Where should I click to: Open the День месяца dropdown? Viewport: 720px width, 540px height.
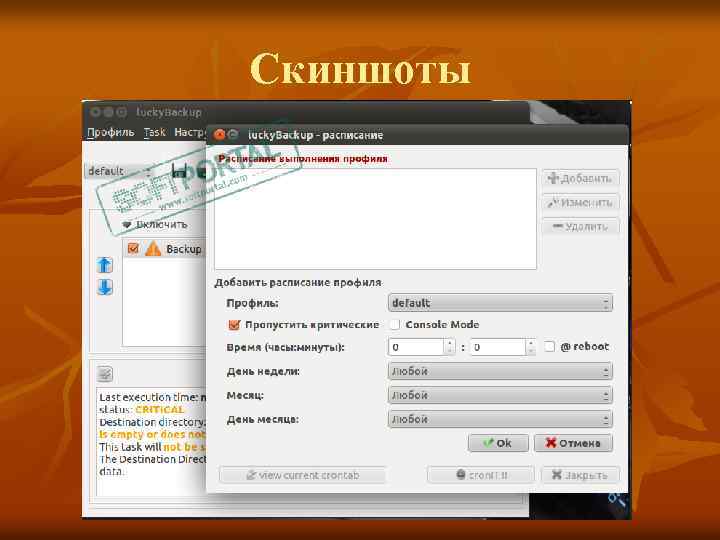pos(500,419)
